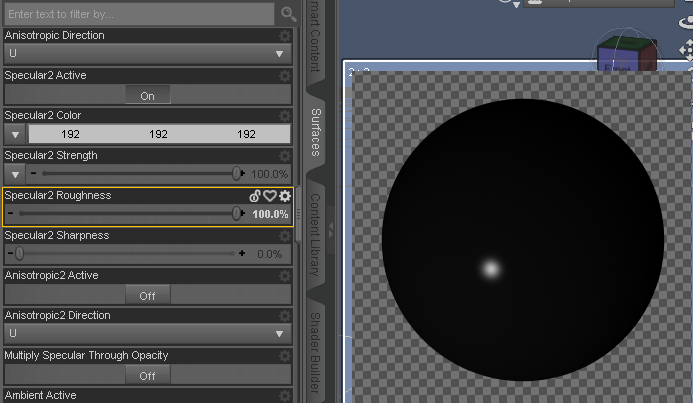Viewport: 693px width, 403px height.
Task: Click the Specular2 Sharpness 0.0% value
Action: [270, 254]
